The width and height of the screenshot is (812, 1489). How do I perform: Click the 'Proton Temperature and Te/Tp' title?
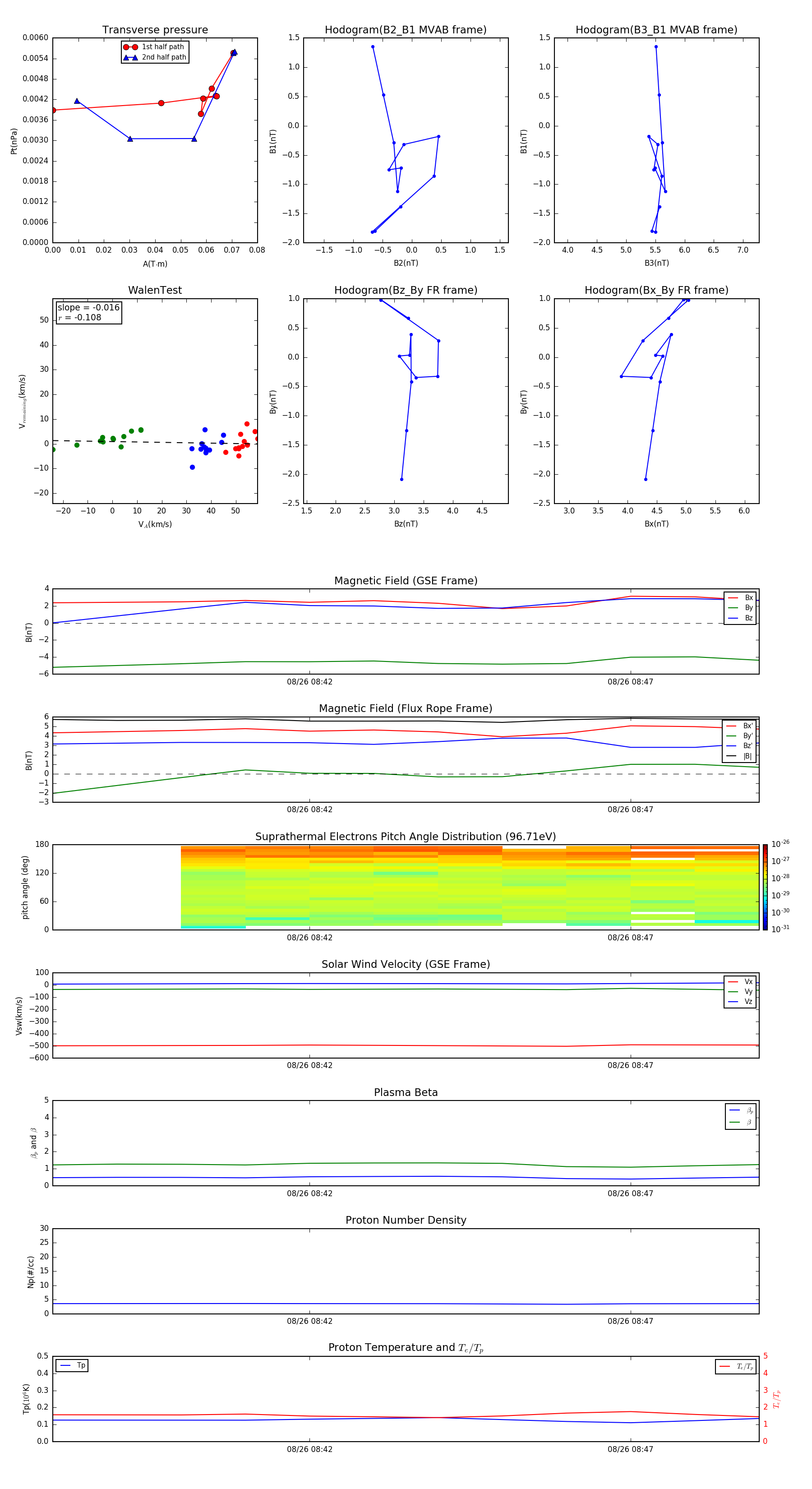(406, 1347)
